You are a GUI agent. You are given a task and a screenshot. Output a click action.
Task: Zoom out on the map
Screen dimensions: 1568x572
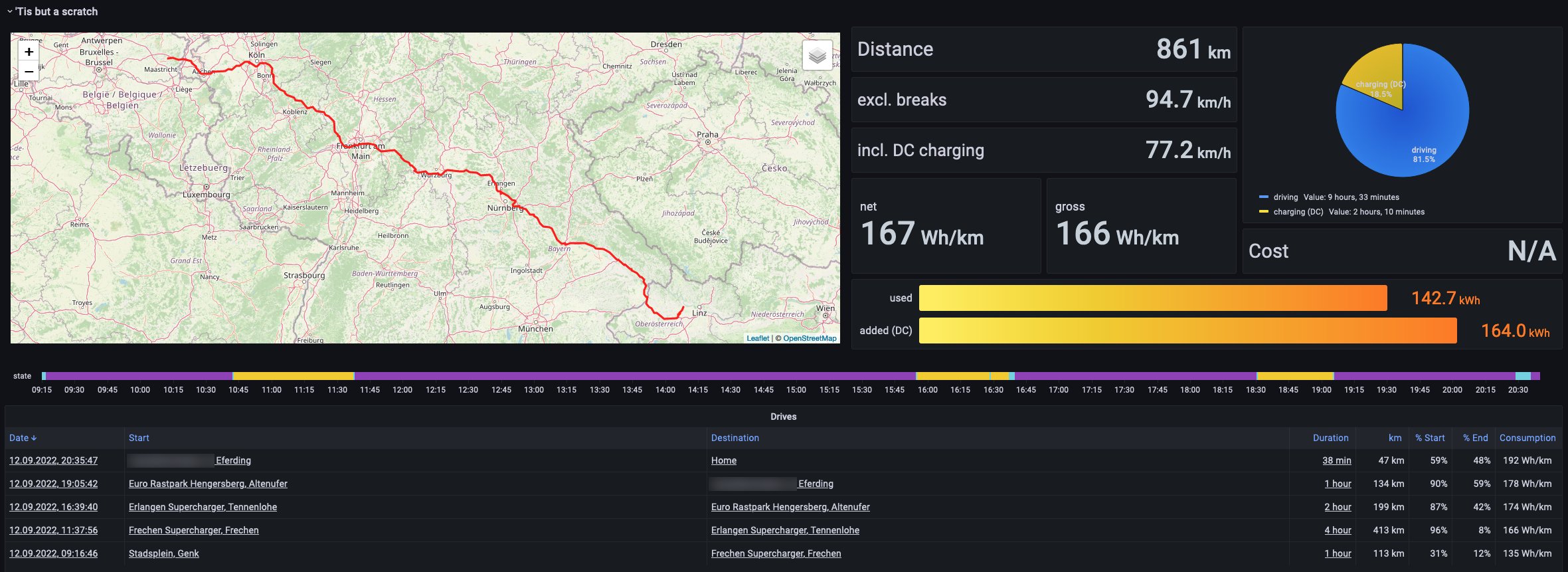coord(29,71)
